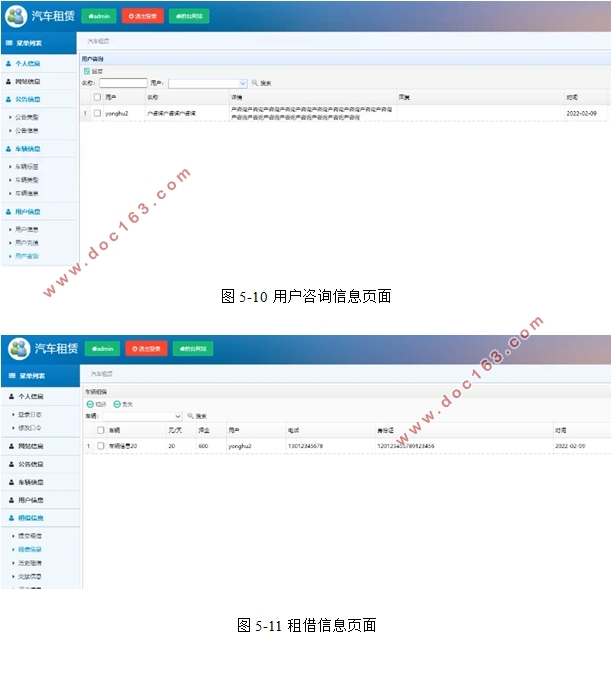Screen dimensions: 611x686
Task: Click person icon beside 网站信息 in Figure 5-11
Action: point(11,446)
